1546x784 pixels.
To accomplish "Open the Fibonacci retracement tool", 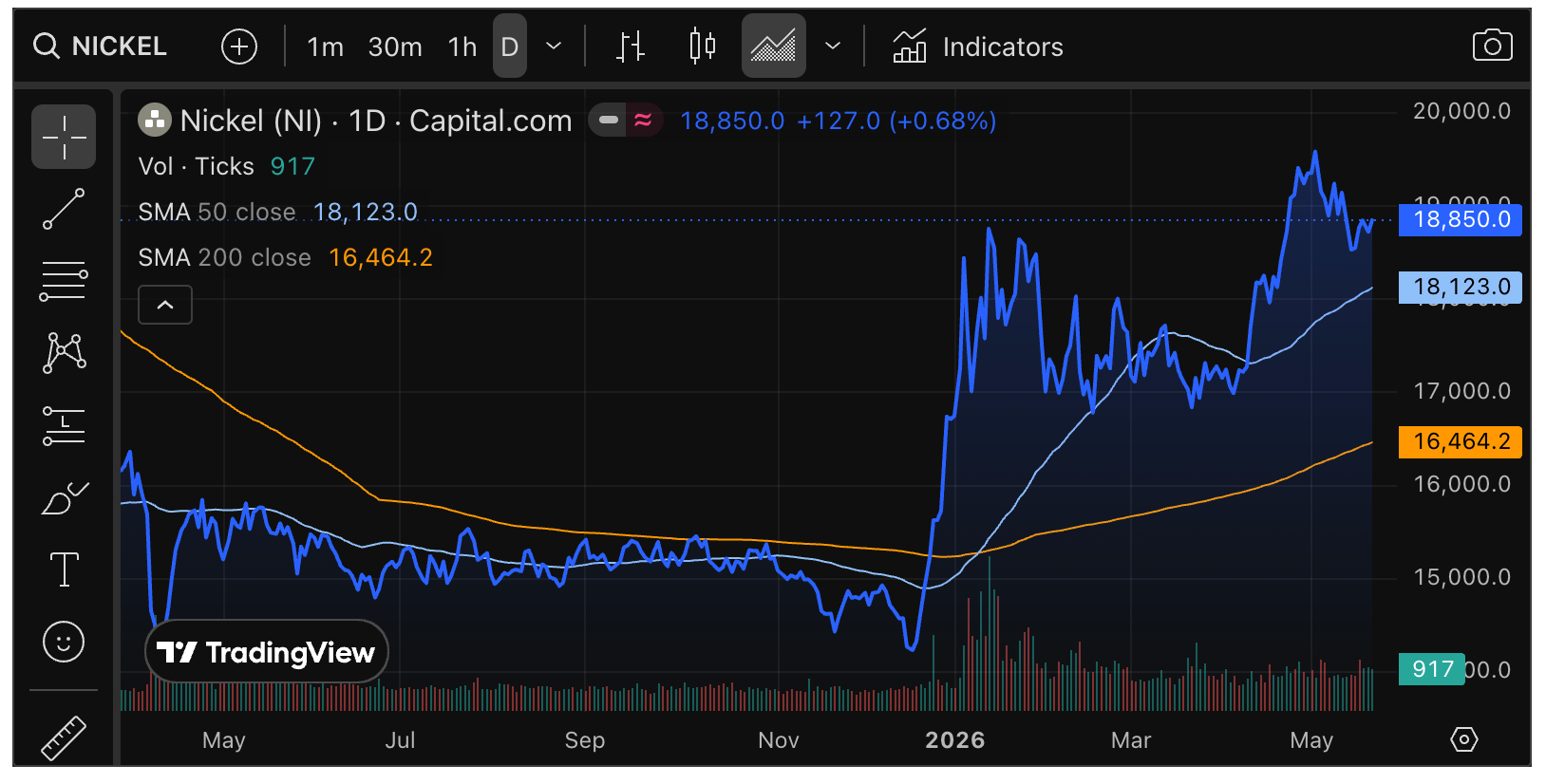I will (x=64, y=281).
